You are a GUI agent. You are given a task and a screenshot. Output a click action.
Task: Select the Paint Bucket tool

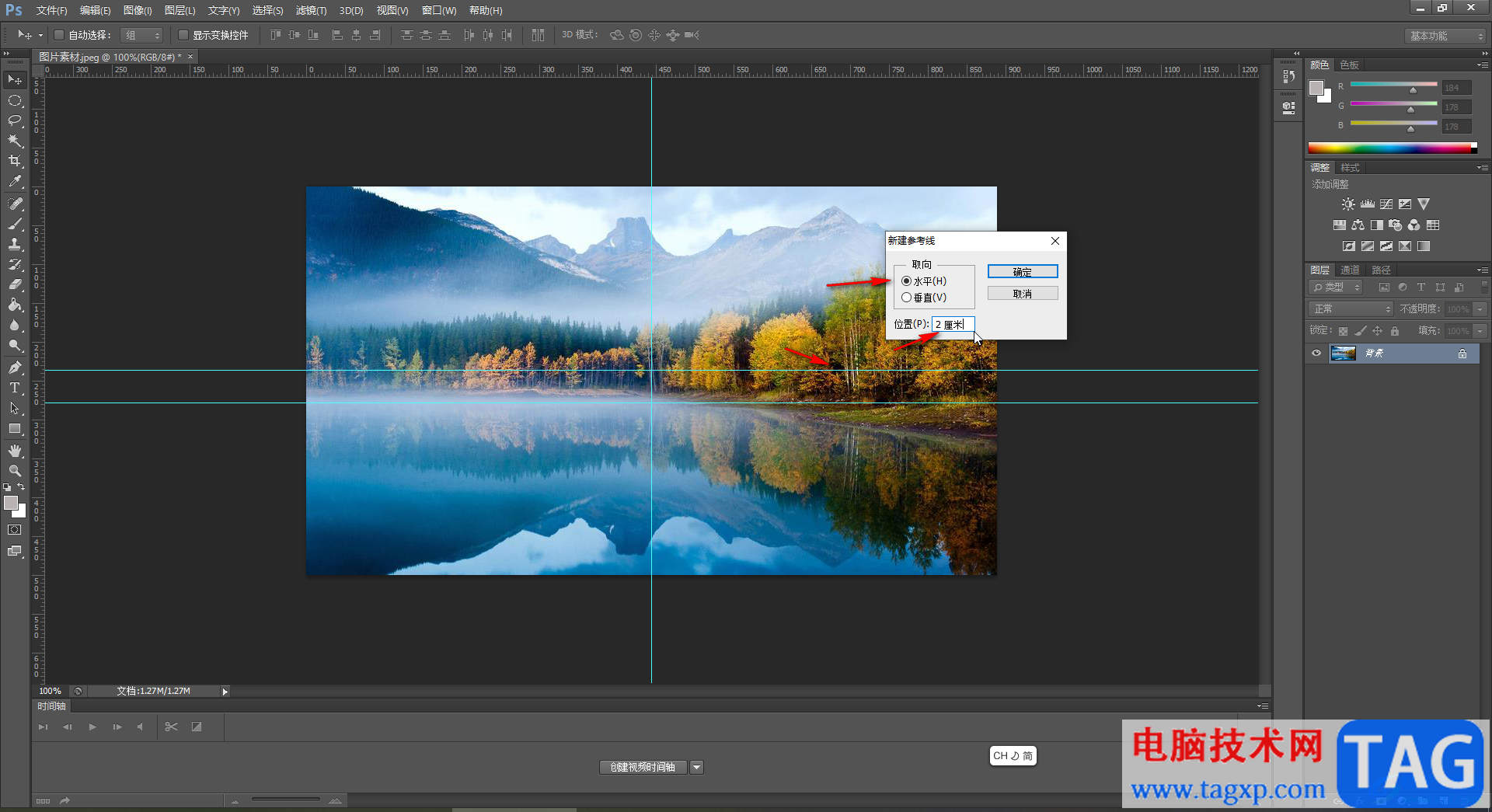tap(15, 305)
